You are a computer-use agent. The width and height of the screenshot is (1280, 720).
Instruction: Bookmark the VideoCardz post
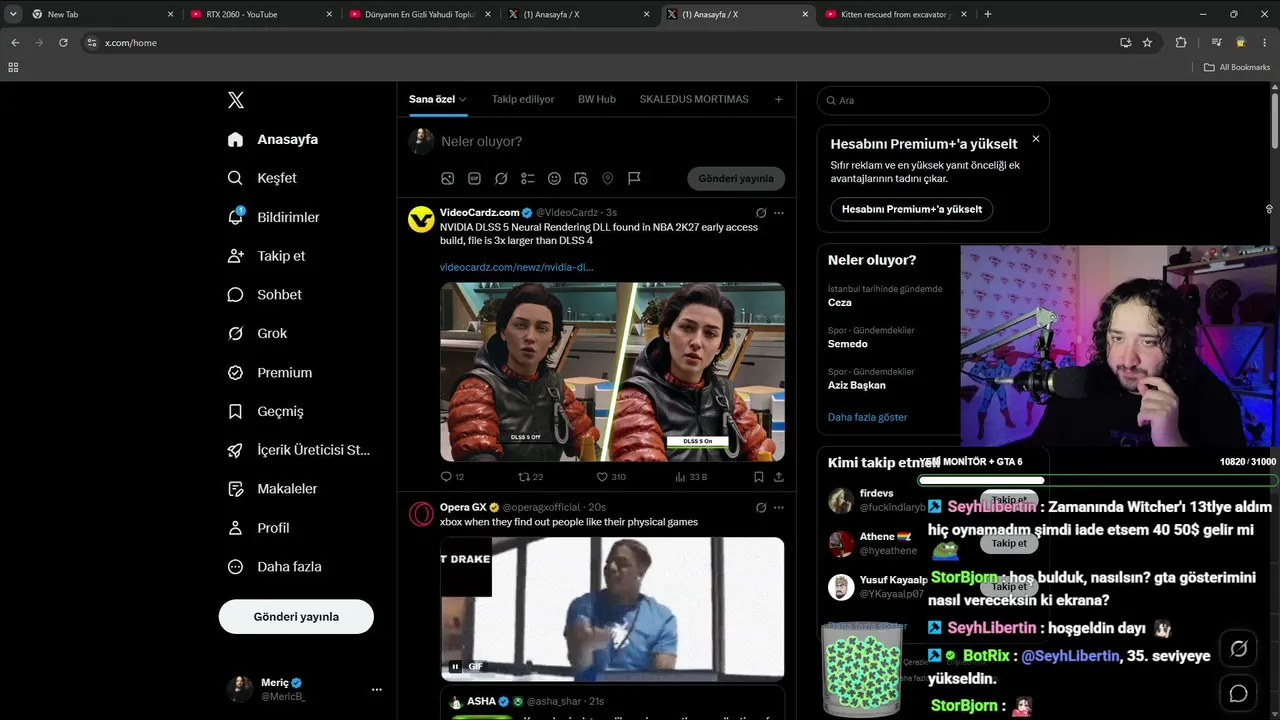pyautogui.click(x=759, y=477)
